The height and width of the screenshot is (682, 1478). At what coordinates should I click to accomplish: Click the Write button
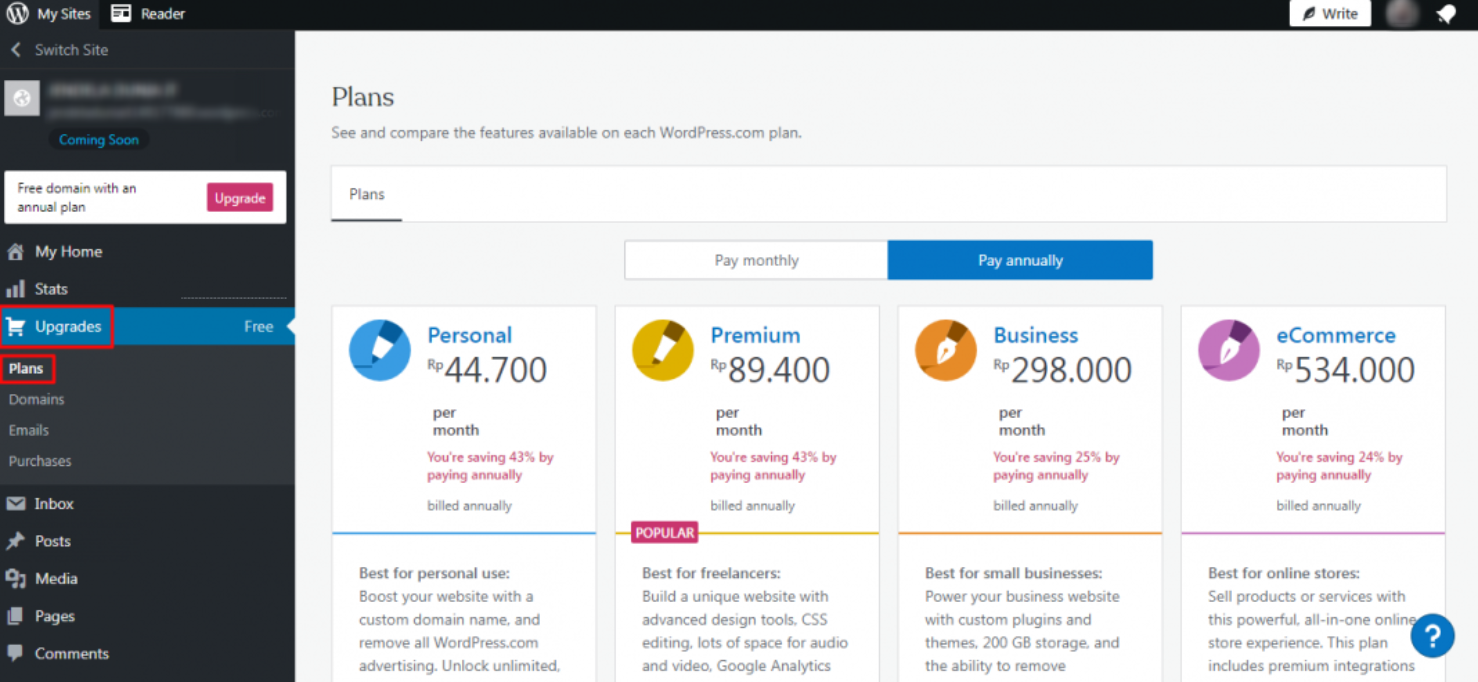coord(1329,14)
